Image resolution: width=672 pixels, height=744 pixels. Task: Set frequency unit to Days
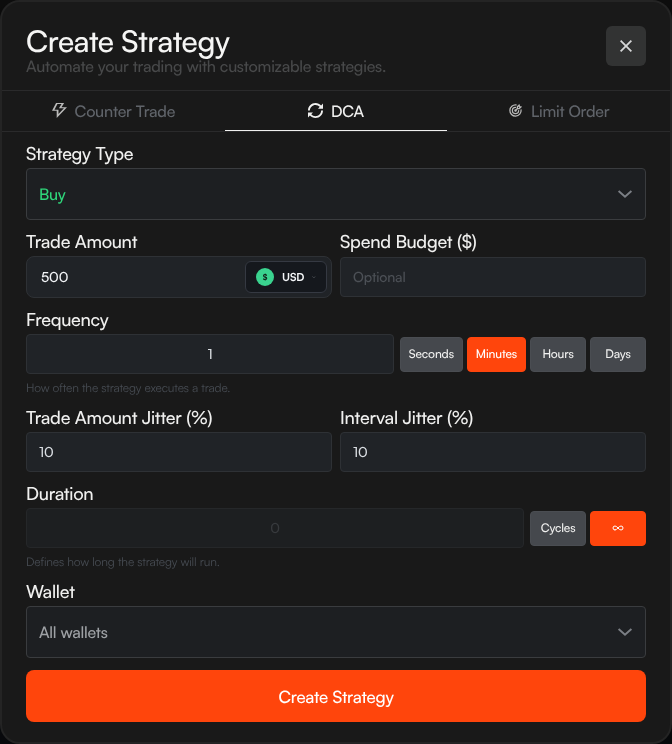coord(618,354)
